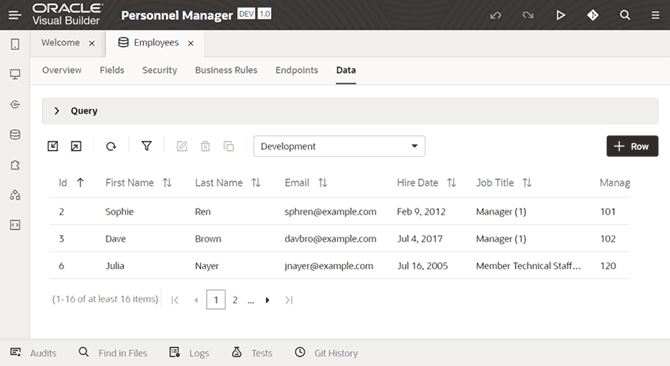The image size is (670, 366).
Task: Click the Brown last name cell
Action: click(x=208, y=239)
